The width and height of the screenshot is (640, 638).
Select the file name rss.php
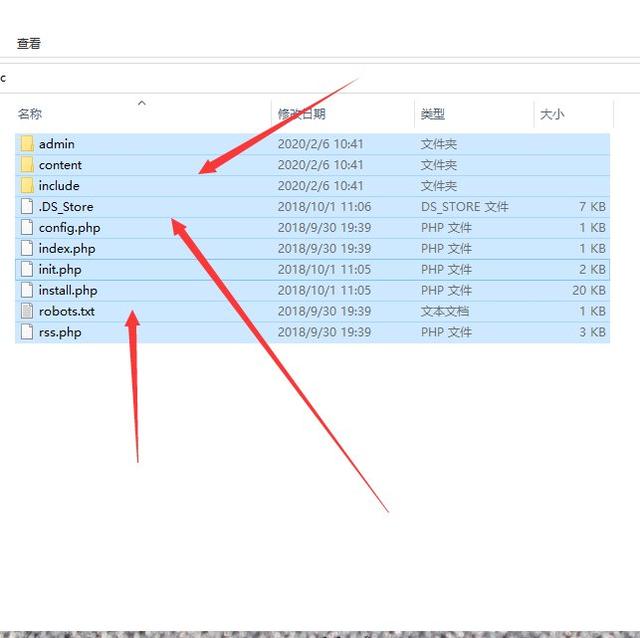click(x=60, y=332)
